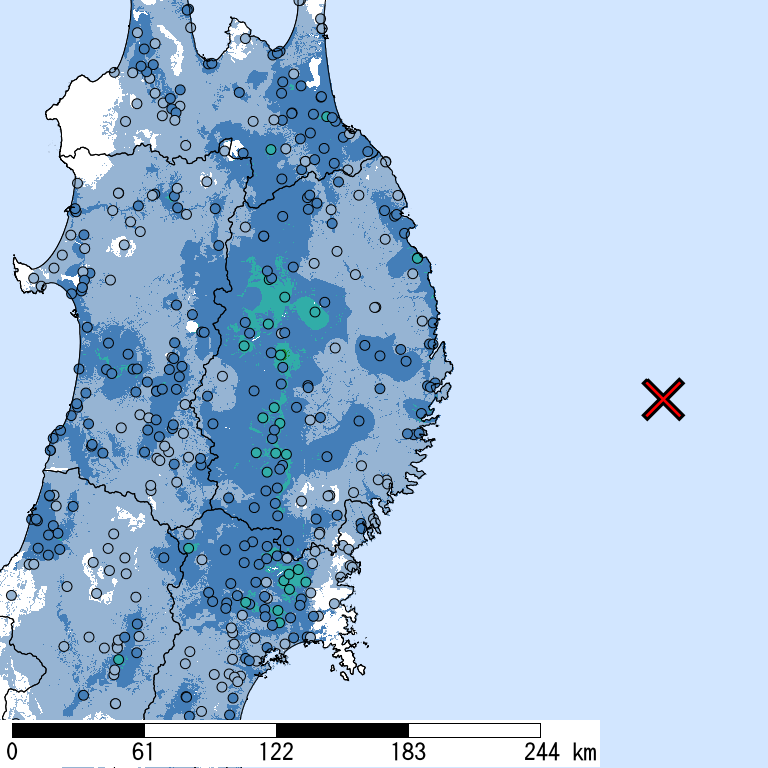Click the red X epicenter marker
Viewport: 768px width, 768px height.
[664, 400]
